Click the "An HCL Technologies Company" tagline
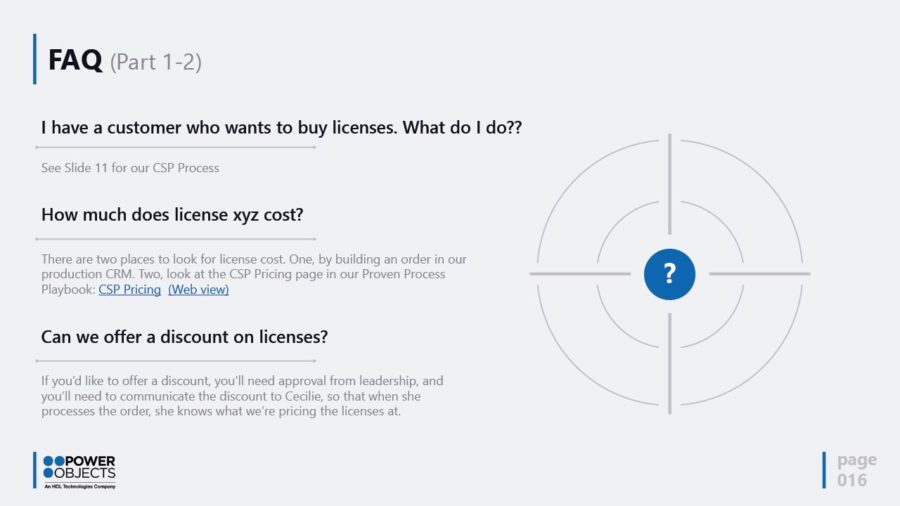 click(80, 486)
